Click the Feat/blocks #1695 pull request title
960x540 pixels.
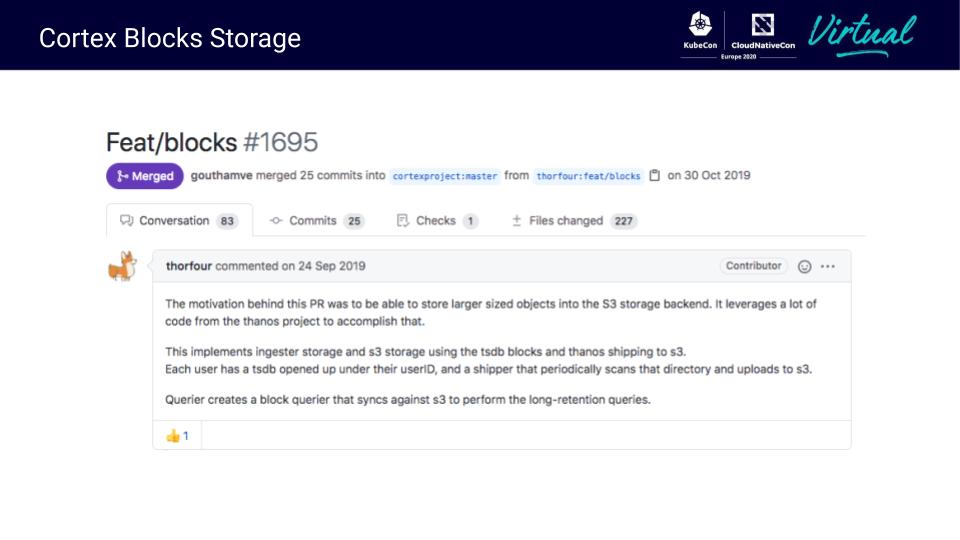[x=212, y=142]
